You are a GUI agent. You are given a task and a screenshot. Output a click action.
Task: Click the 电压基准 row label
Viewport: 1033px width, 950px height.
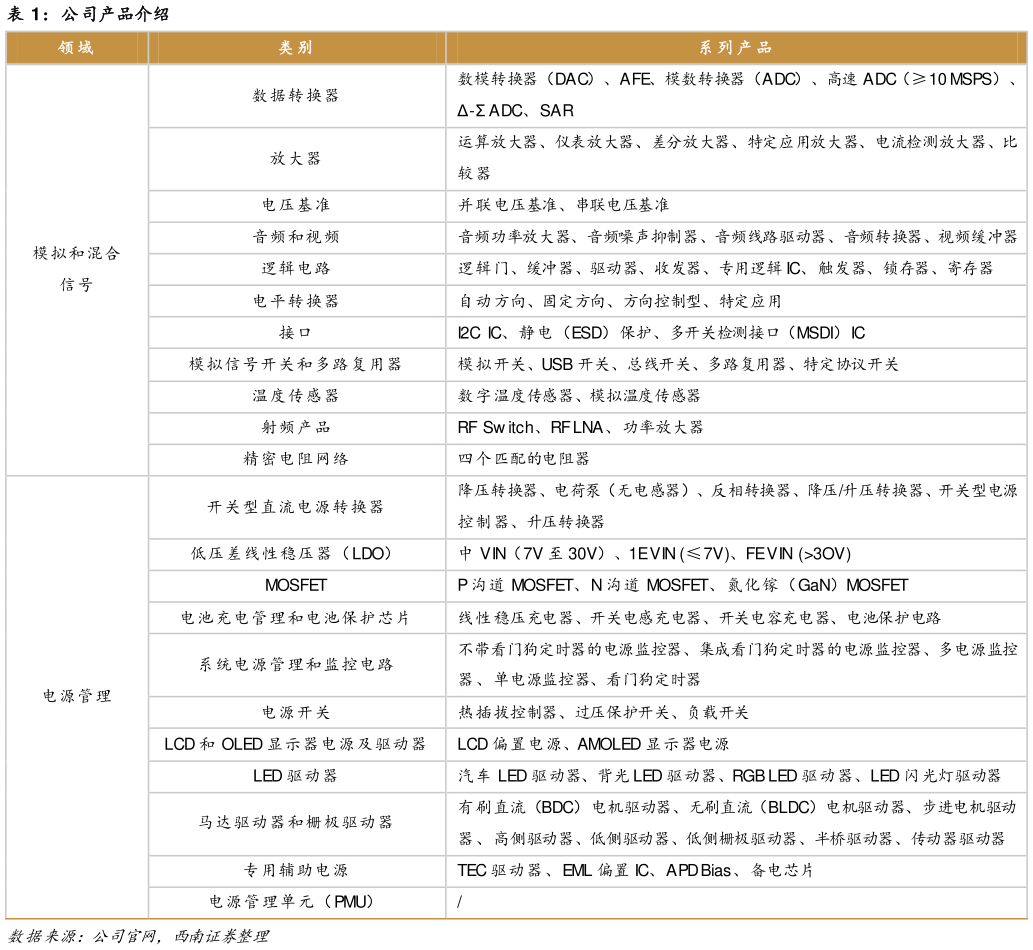(297, 205)
